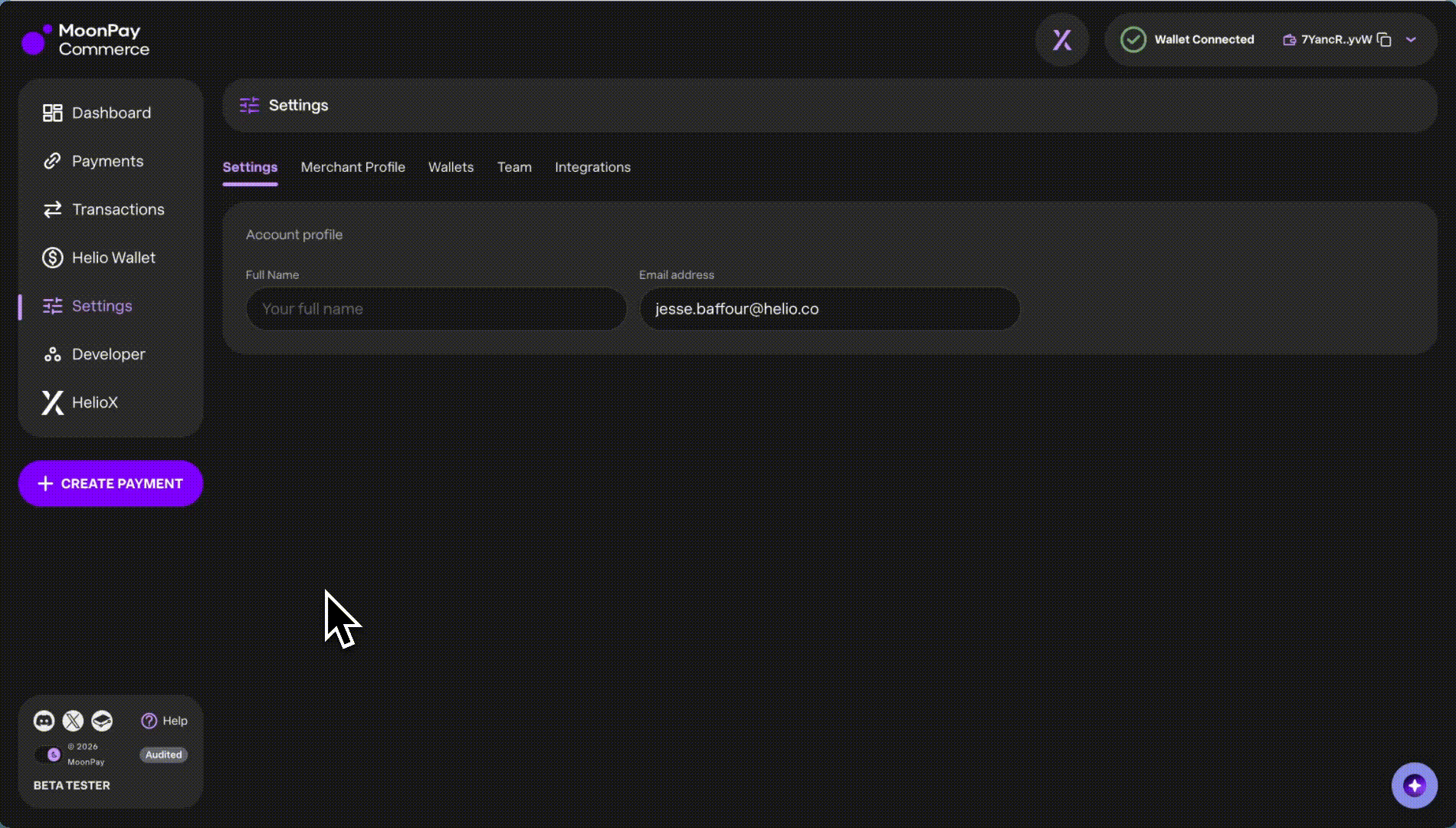Image resolution: width=1456 pixels, height=828 pixels.
Task: Click the wallet address 7YancR..yvW
Action: [1336, 40]
